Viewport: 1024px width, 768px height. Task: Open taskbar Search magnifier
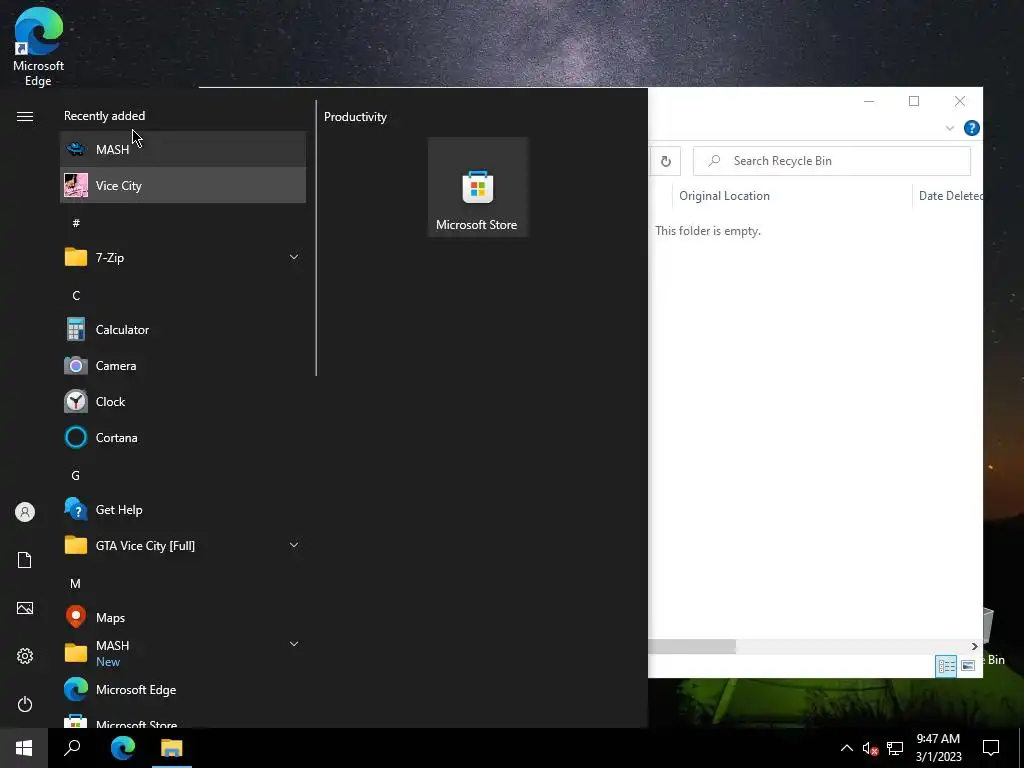point(72,748)
